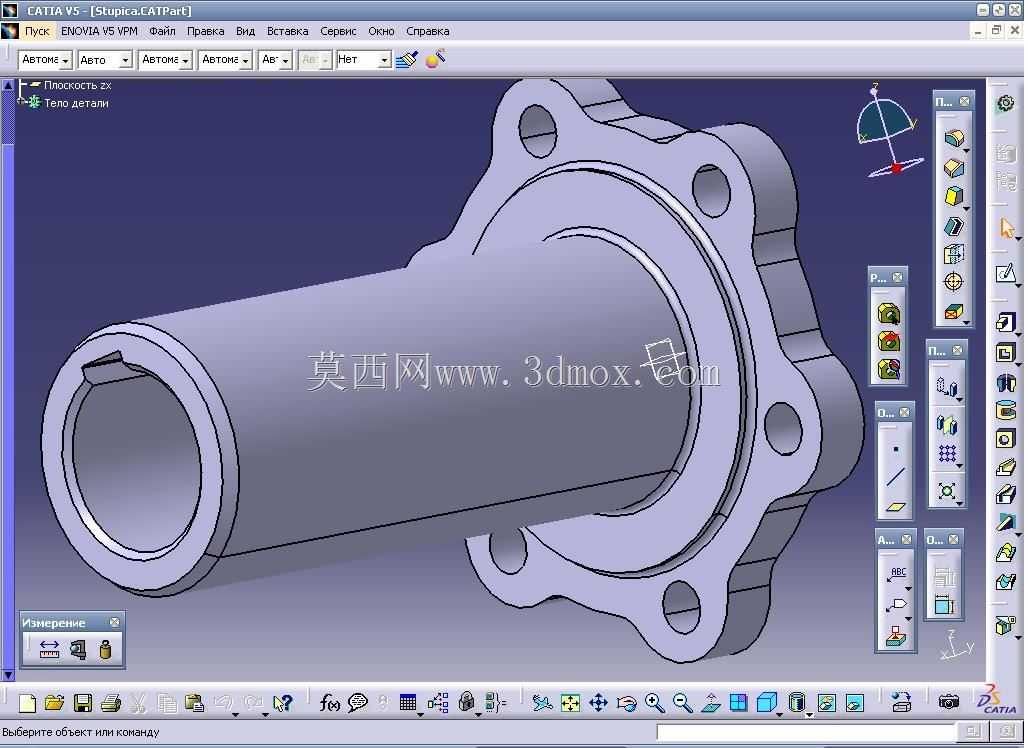Select the Тело детали tree node
The height and width of the screenshot is (748, 1028).
pos(76,103)
